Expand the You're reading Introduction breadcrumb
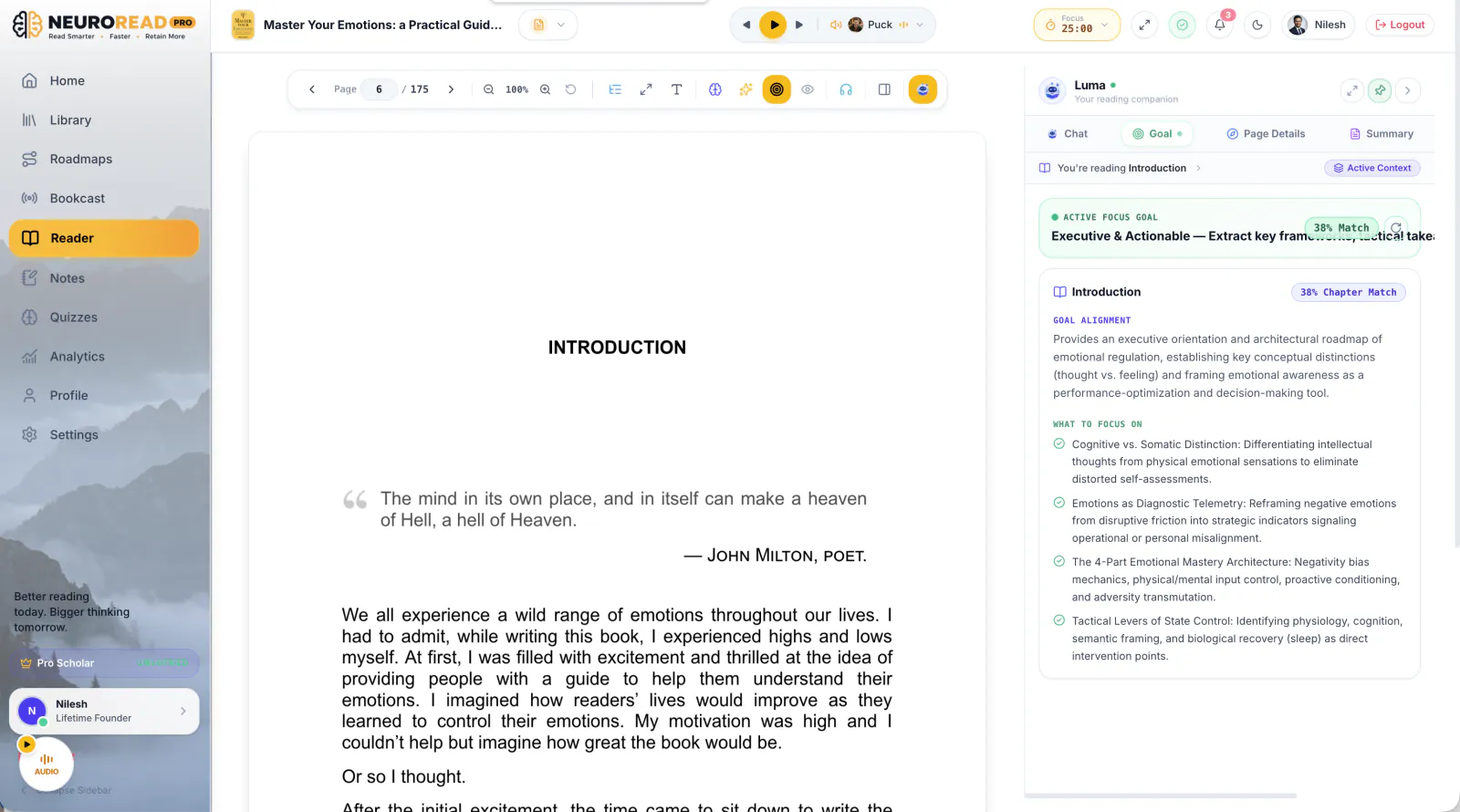Screen dimensions: 1460x812 [x=1121, y=168]
